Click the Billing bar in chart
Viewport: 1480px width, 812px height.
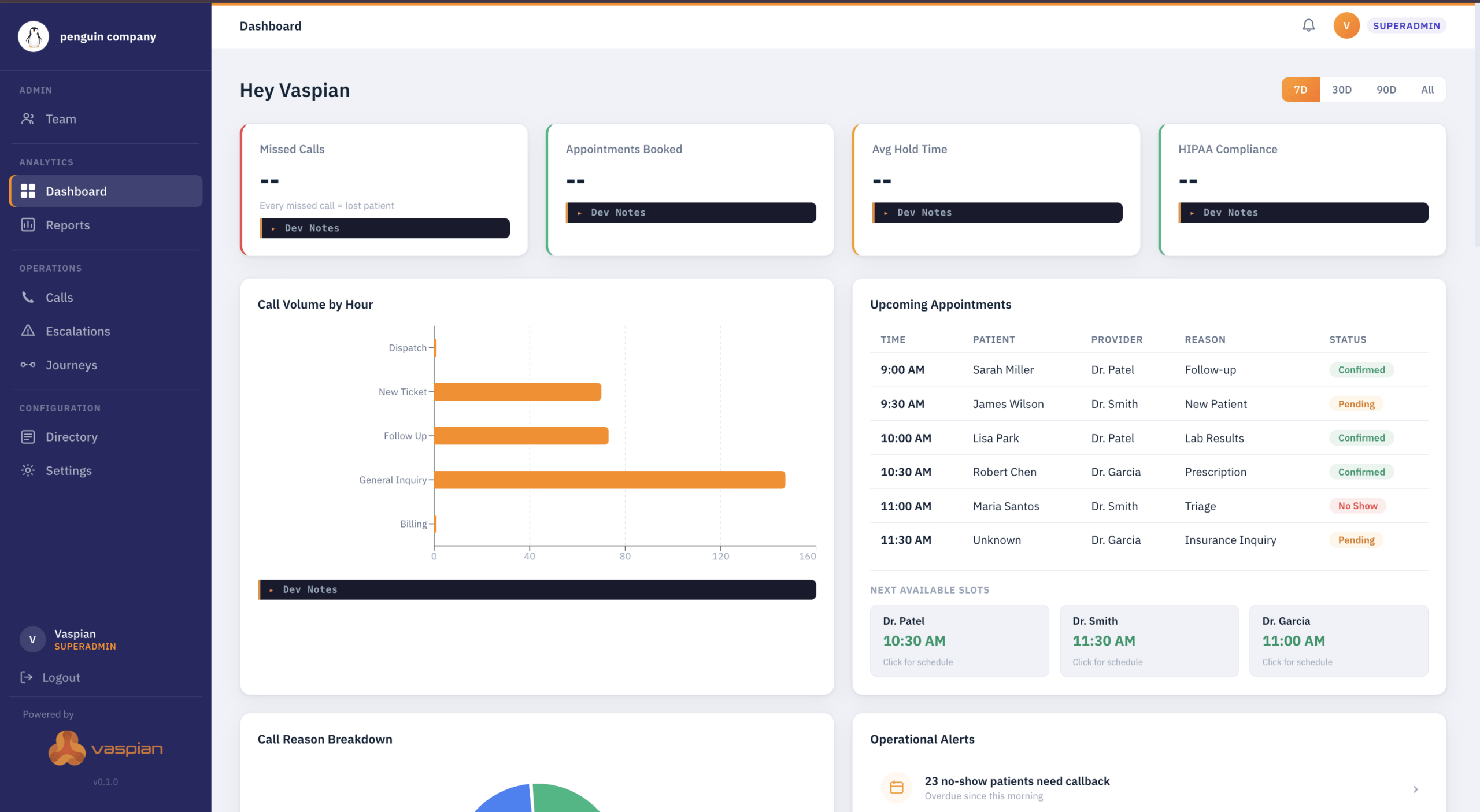tap(435, 524)
